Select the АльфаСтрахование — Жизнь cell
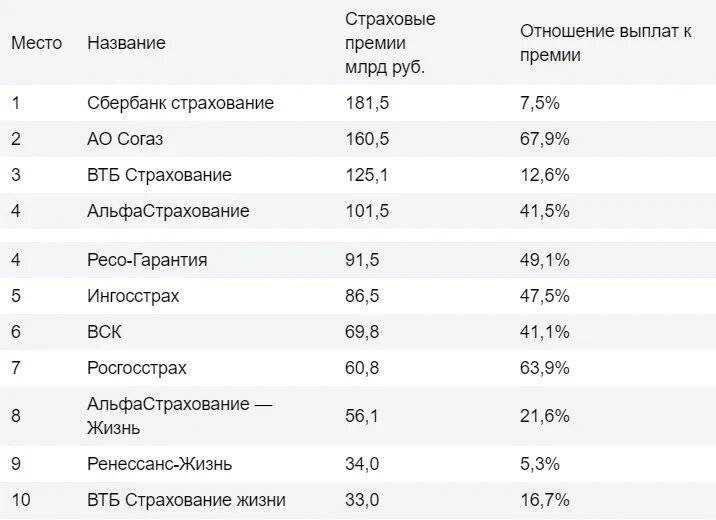 click(180, 416)
